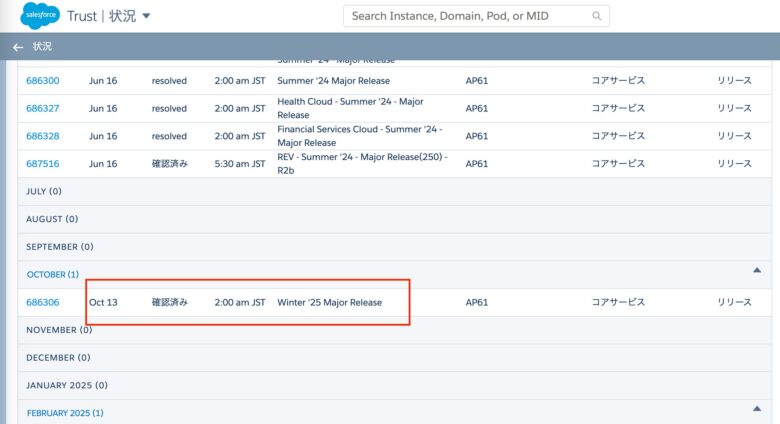Click 確認済み status in row 686306

(170, 302)
